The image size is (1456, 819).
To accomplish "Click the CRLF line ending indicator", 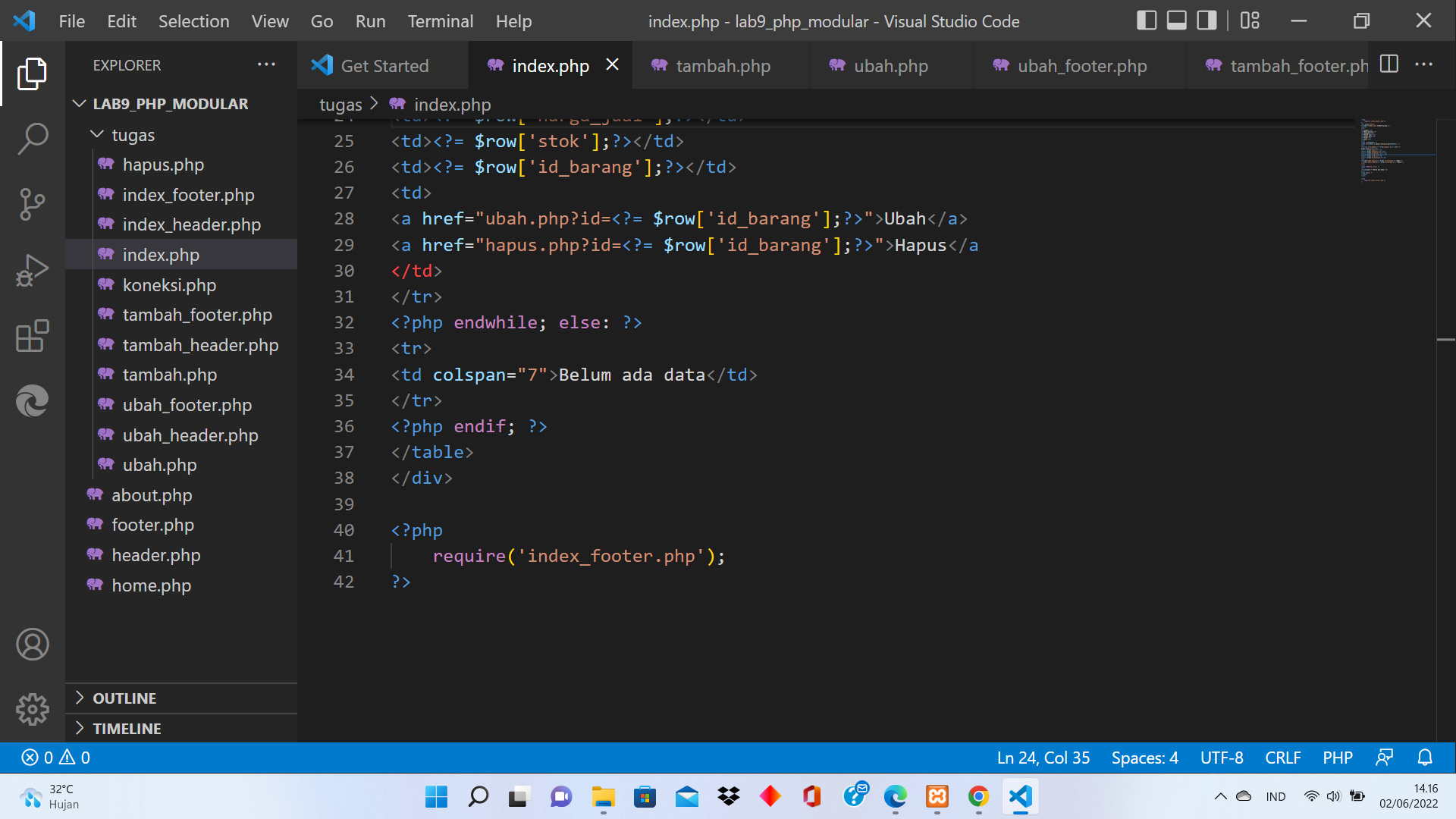I will coord(1282,757).
